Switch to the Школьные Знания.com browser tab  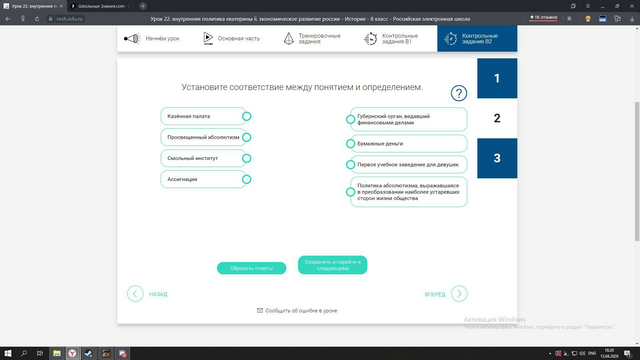coord(101,6)
